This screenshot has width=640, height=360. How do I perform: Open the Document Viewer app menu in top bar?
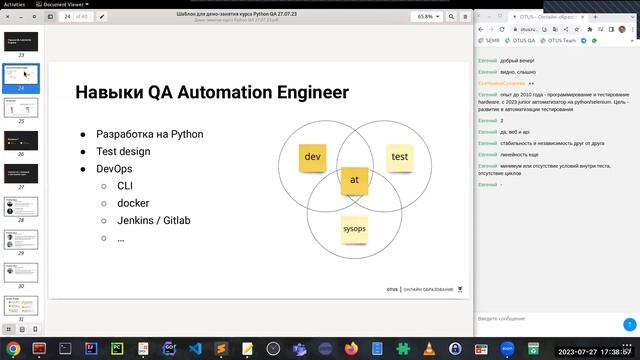[x=62, y=4]
